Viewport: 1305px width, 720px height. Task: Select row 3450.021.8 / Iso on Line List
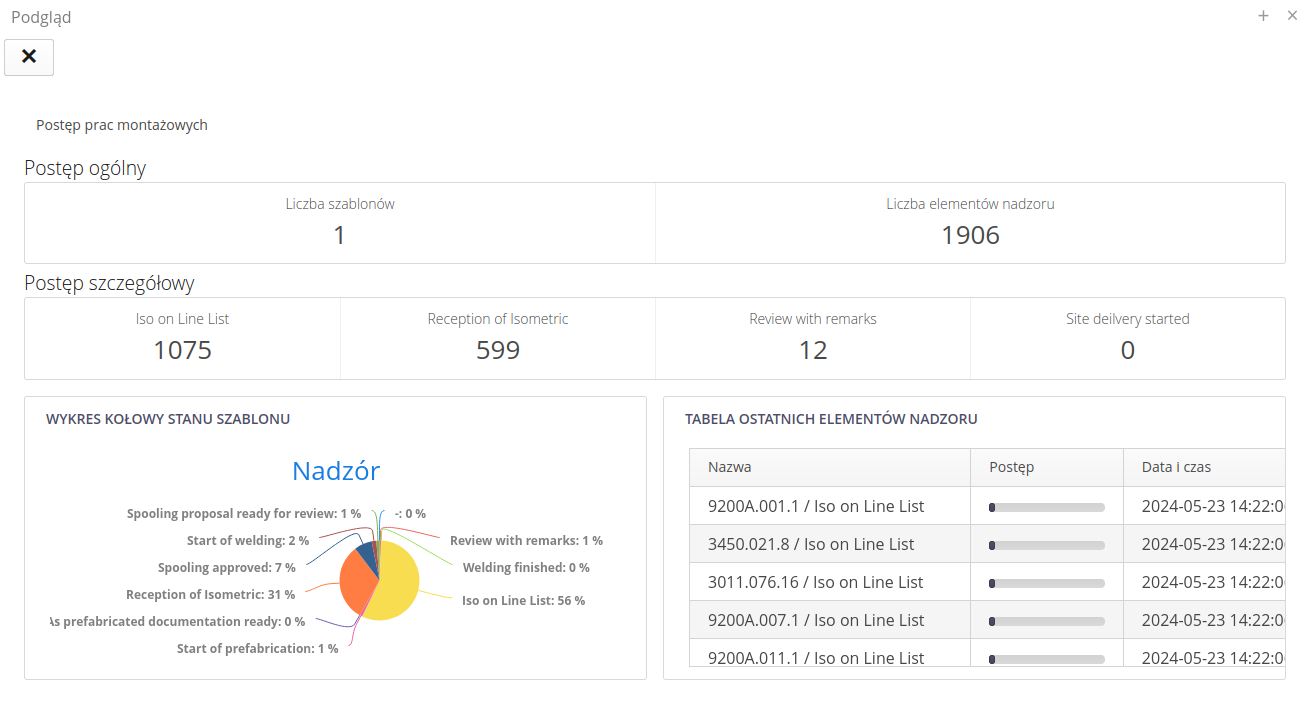tap(811, 544)
